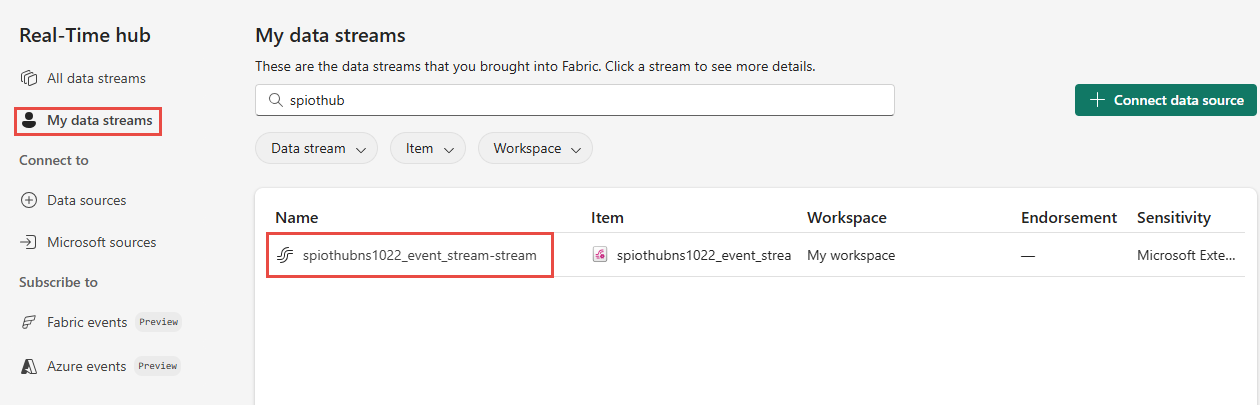Image resolution: width=1260 pixels, height=405 pixels.
Task: Click the Data sources plus-circle icon
Action: pos(29,200)
